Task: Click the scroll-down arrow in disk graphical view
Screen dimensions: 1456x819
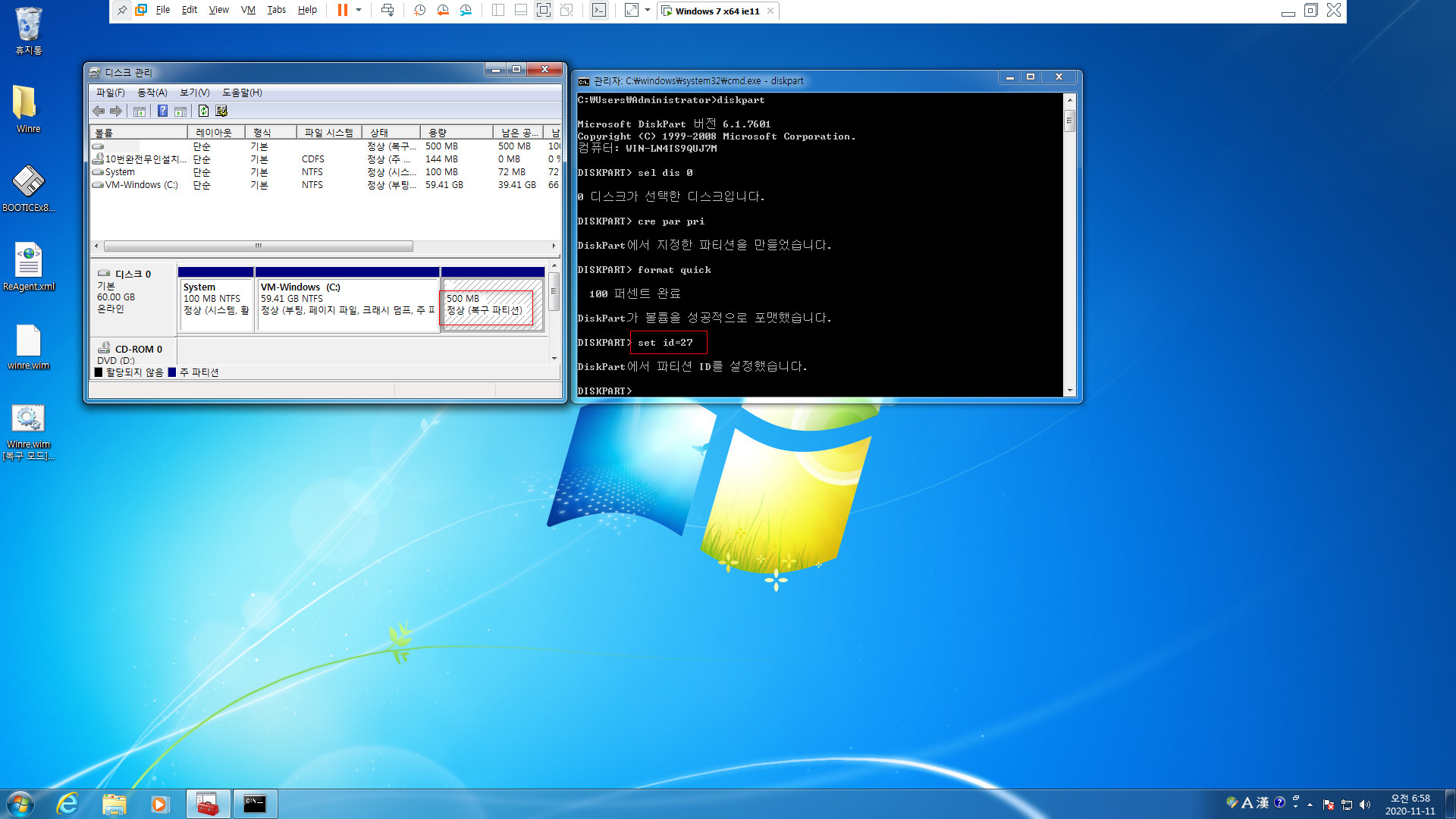Action: [554, 358]
